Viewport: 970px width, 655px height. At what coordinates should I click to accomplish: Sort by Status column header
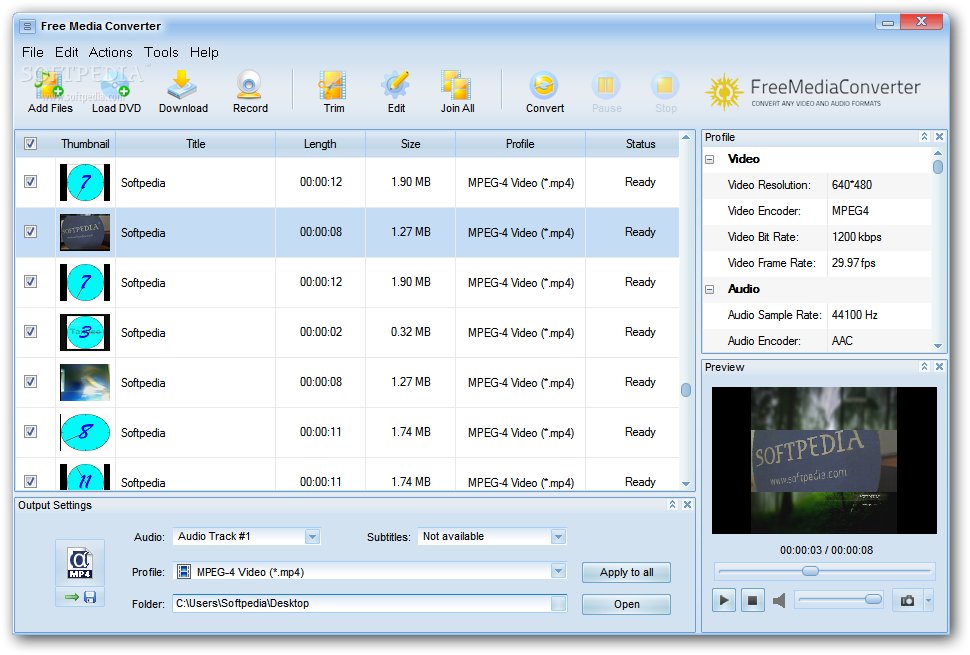[x=632, y=143]
